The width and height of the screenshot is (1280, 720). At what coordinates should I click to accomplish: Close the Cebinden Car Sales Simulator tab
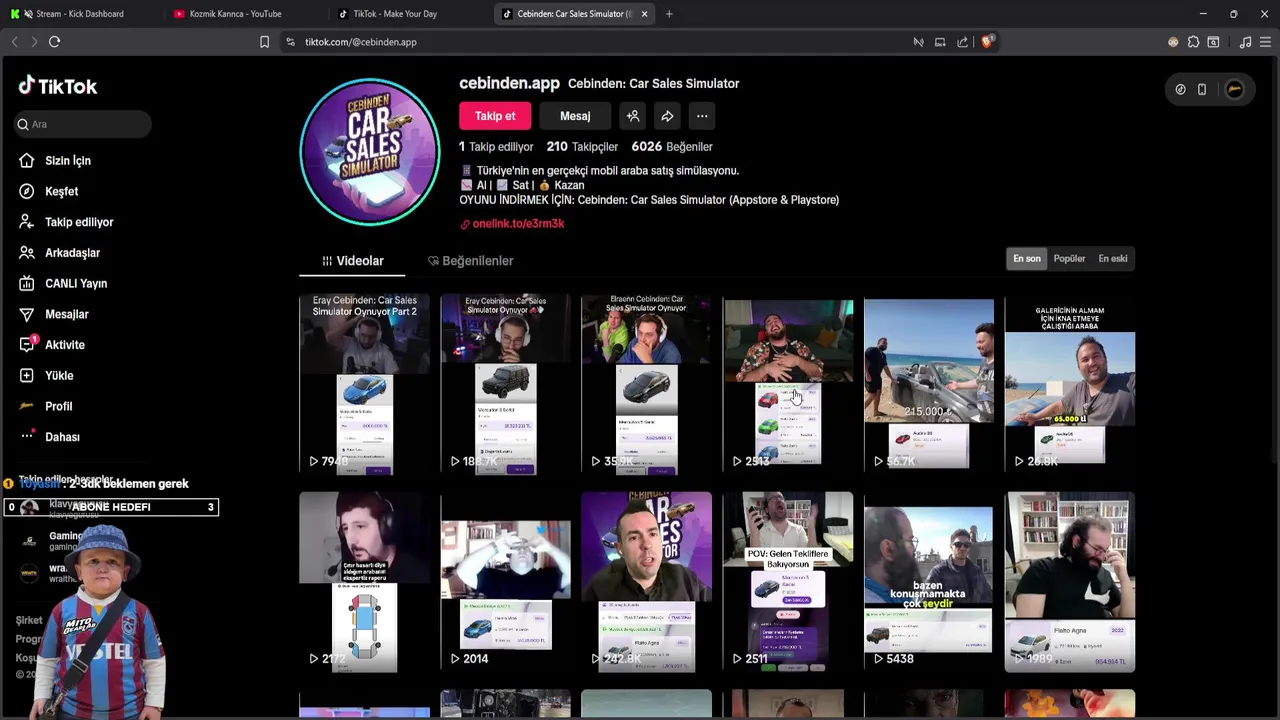(644, 14)
